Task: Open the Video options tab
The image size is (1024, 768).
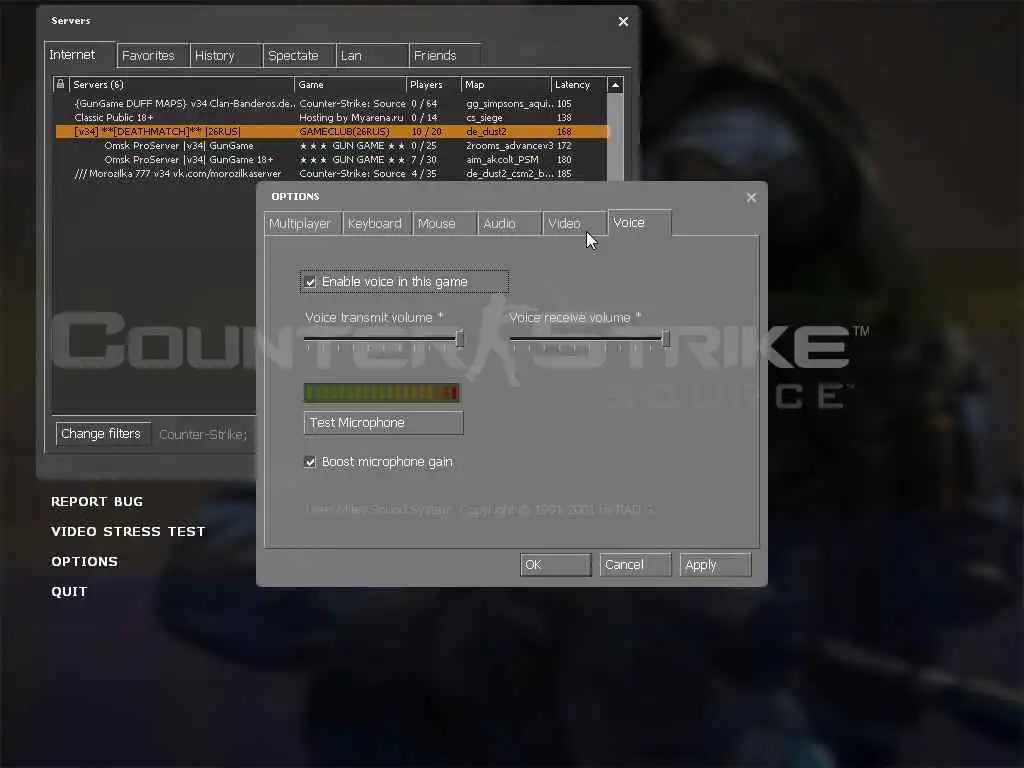Action: point(573,223)
